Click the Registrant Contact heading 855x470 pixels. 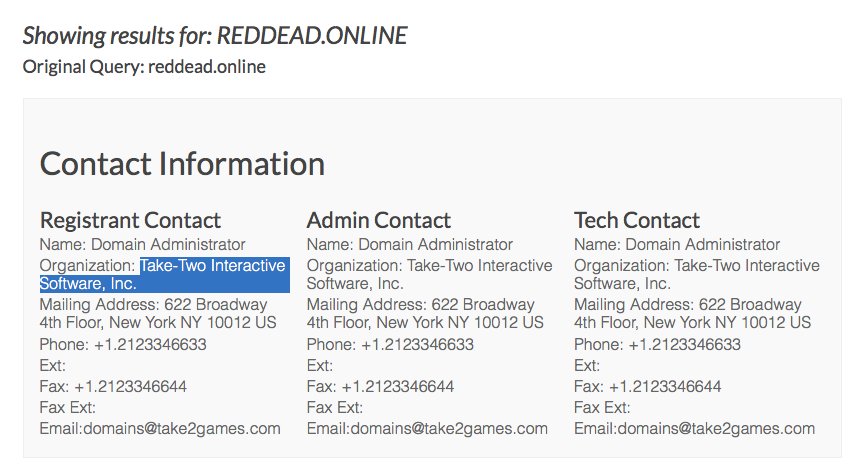(x=130, y=220)
